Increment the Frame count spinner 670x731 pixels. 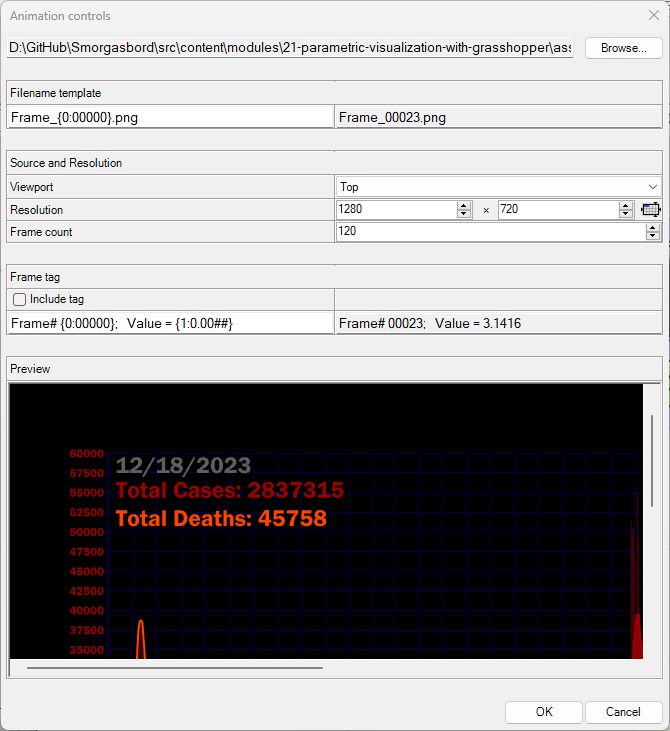point(653,228)
